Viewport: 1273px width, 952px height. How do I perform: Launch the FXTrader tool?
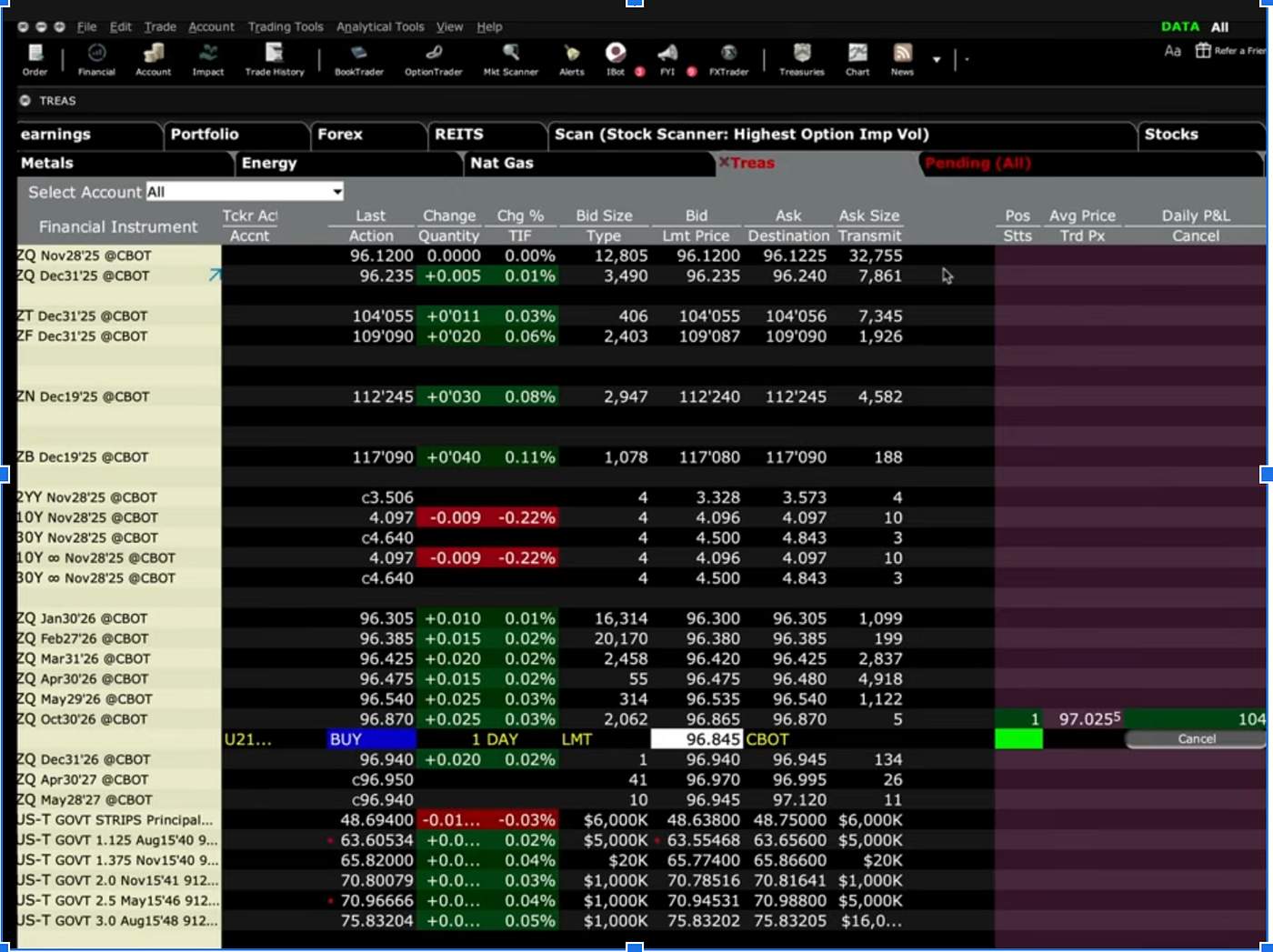tap(728, 59)
